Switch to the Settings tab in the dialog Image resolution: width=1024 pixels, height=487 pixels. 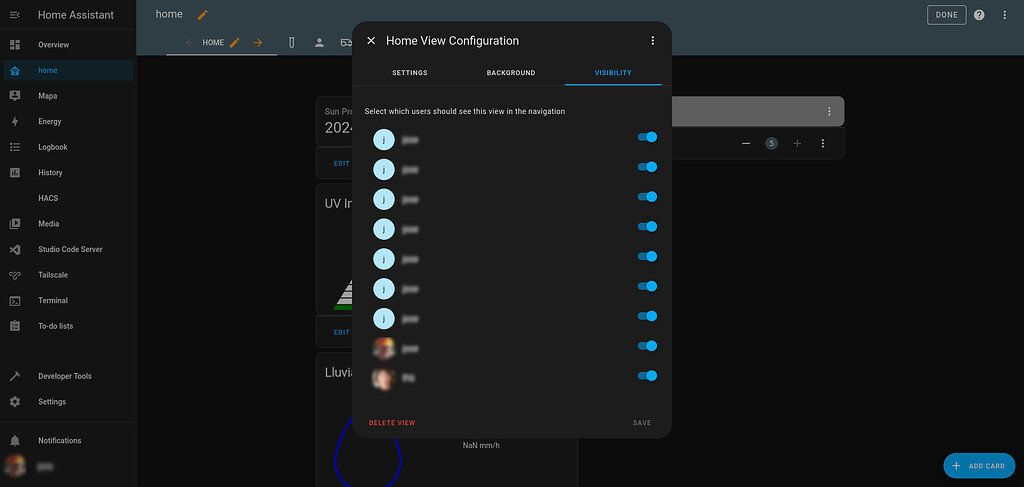click(409, 72)
